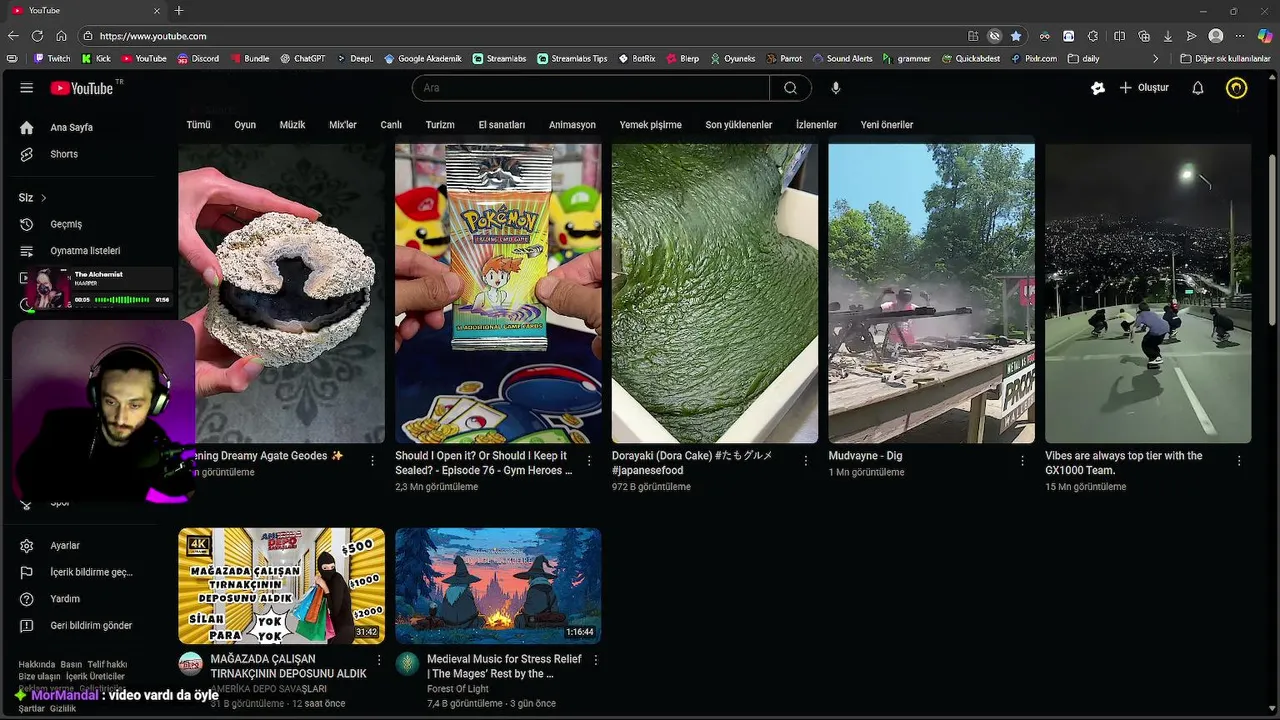Open options menu for Agate Geodes short
Image resolution: width=1280 pixels, height=720 pixels.
click(x=372, y=461)
